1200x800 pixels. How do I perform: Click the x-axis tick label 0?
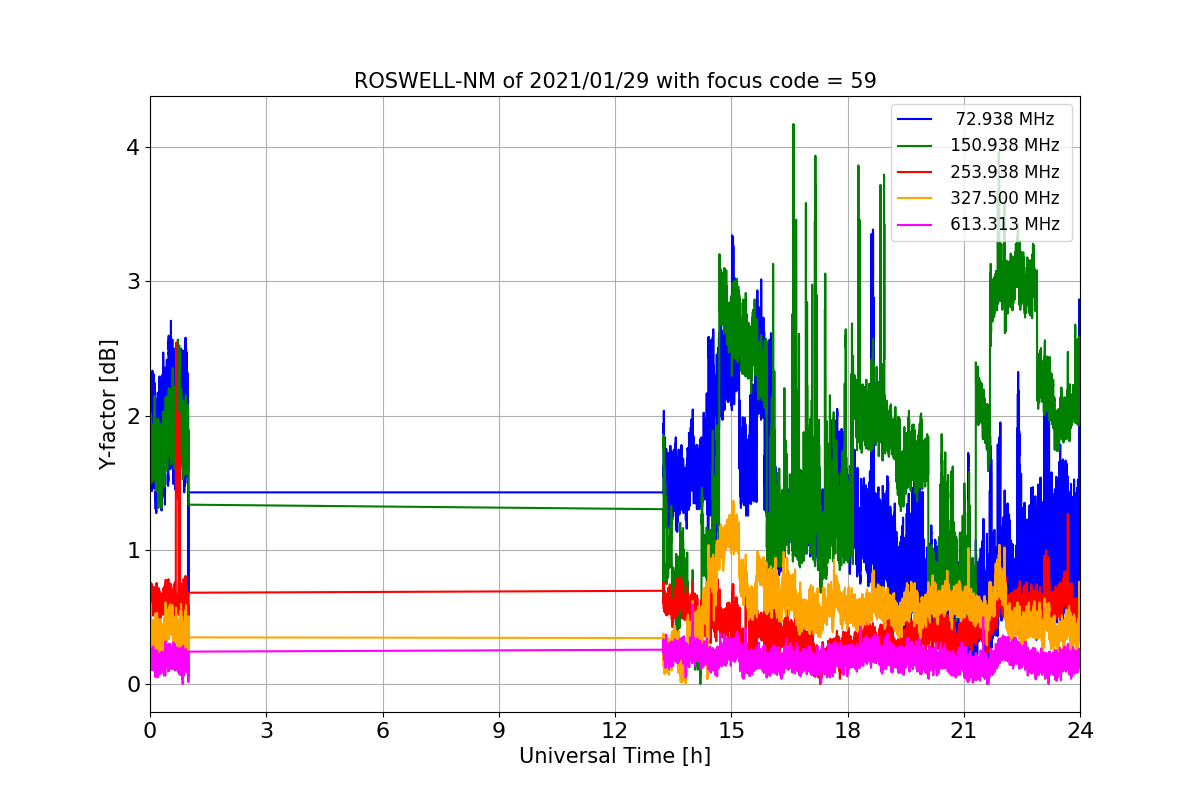point(150,730)
